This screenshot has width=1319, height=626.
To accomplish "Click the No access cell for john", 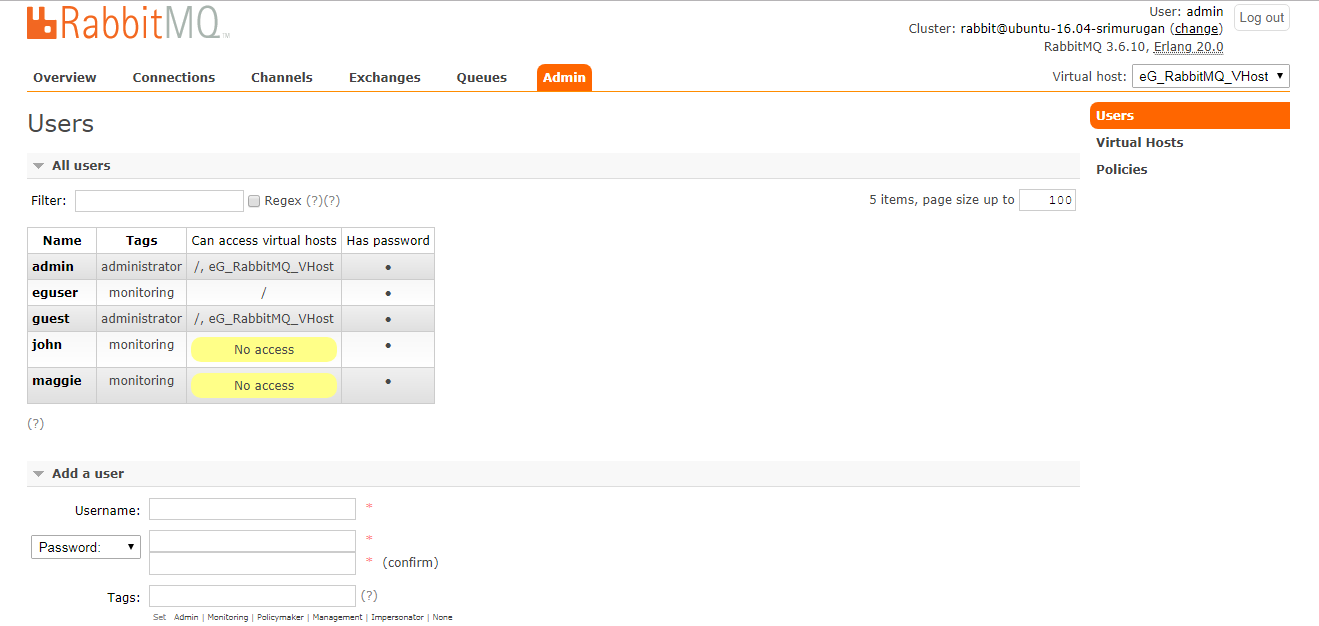I will [x=264, y=350].
